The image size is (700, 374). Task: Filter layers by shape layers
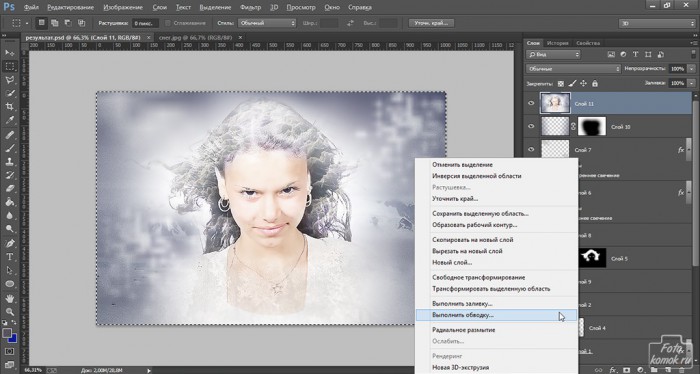pos(648,54)
